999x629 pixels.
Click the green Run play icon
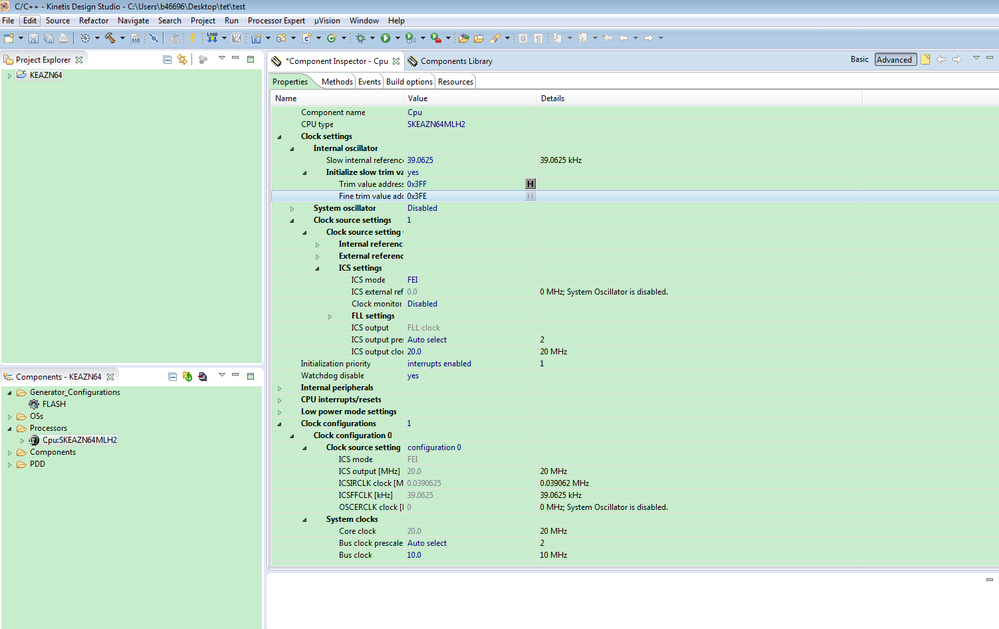[x=385, y=38]
